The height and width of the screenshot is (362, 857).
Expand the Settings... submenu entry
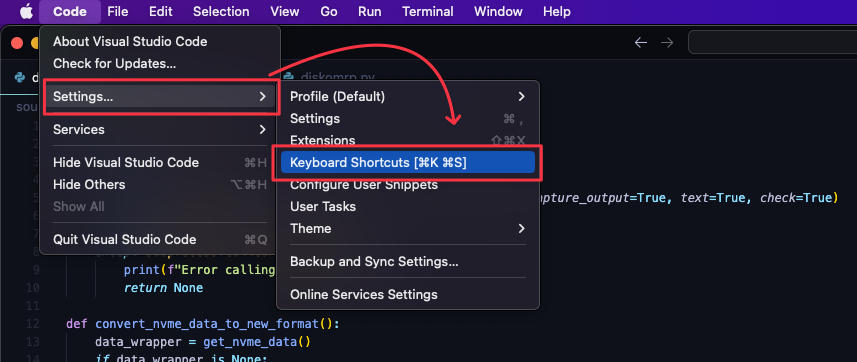(160, 97)
